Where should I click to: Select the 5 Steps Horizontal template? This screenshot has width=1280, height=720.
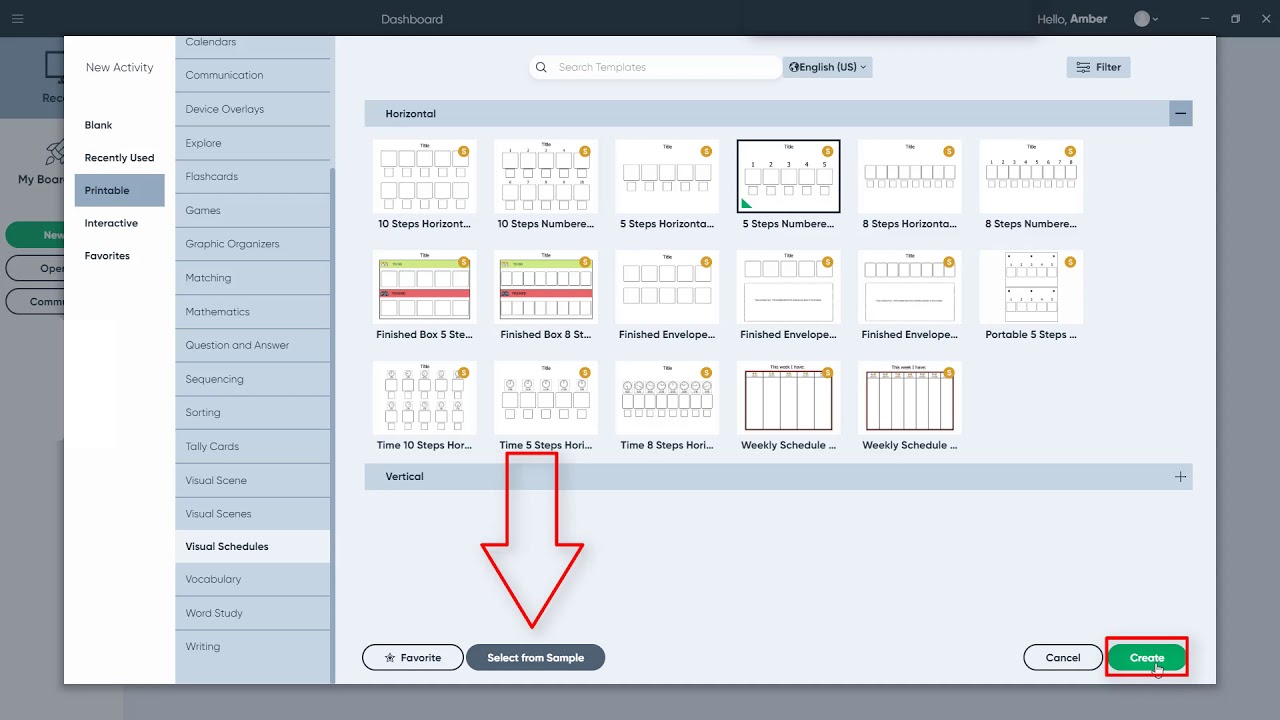click(x=667, y=185)
